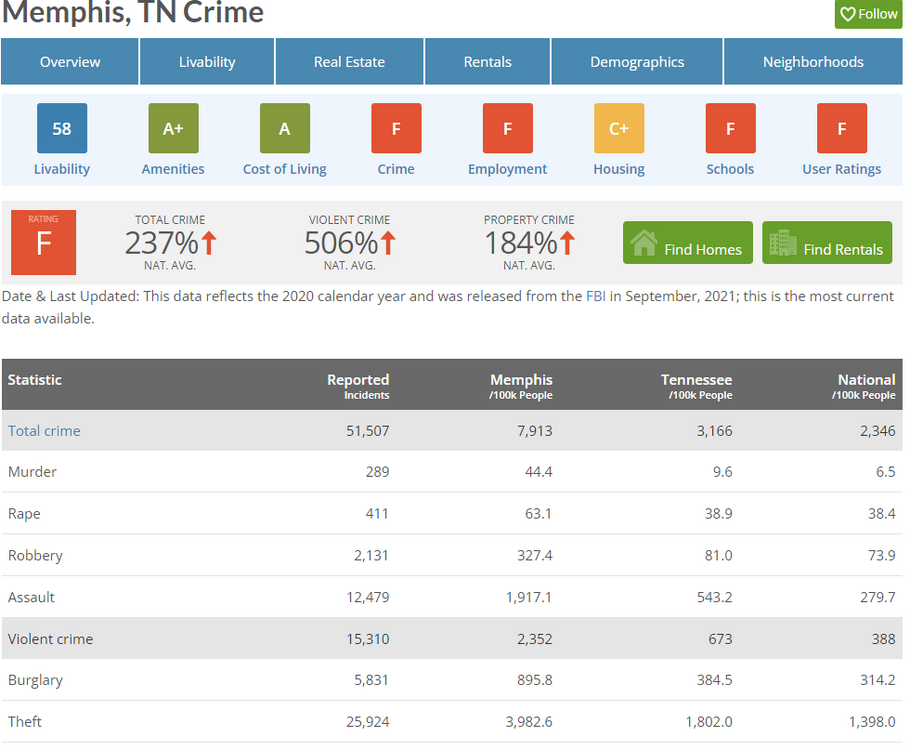Open the Neighborhoods tab
Image resolution: width=923 pixels, height=750 pixels.
point(812,62)
